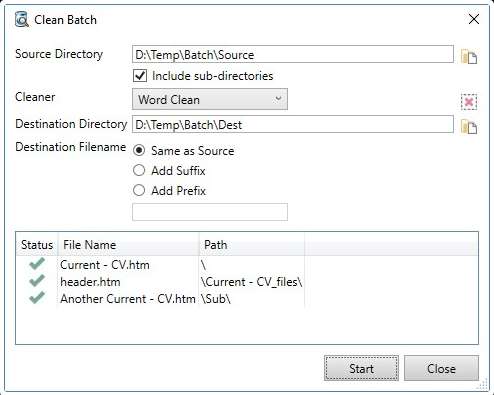494x395 pixels.
Task: Click green checkmark status for header.htm
Action: click(x=37, y=281)
